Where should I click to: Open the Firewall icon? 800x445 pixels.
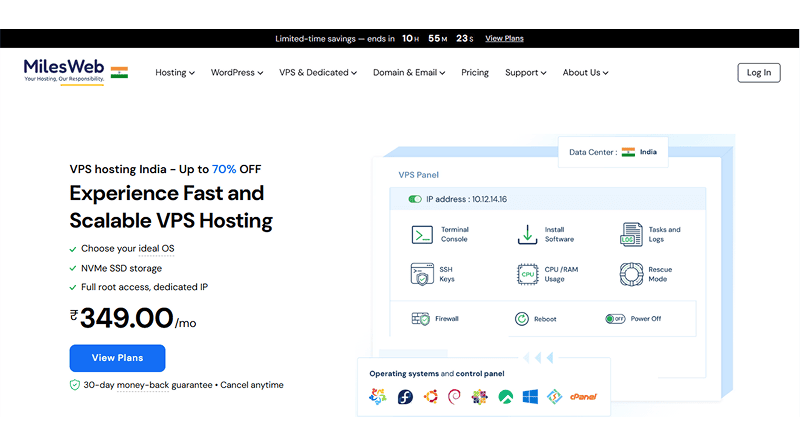point(420,319)
